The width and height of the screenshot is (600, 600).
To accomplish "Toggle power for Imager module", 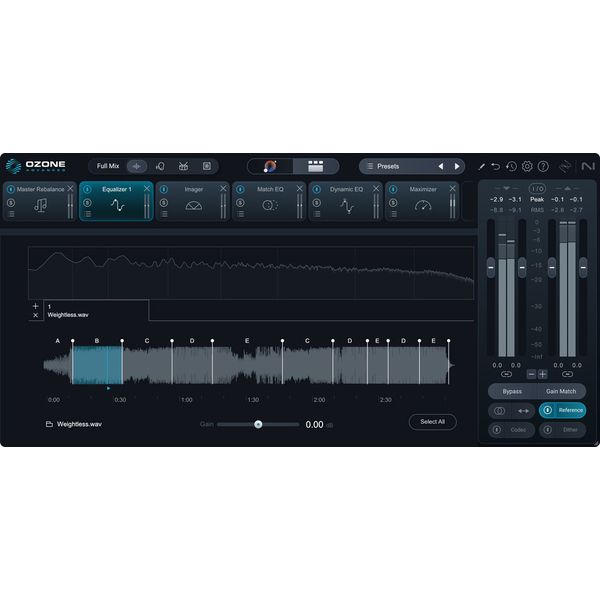I will 164,189.
